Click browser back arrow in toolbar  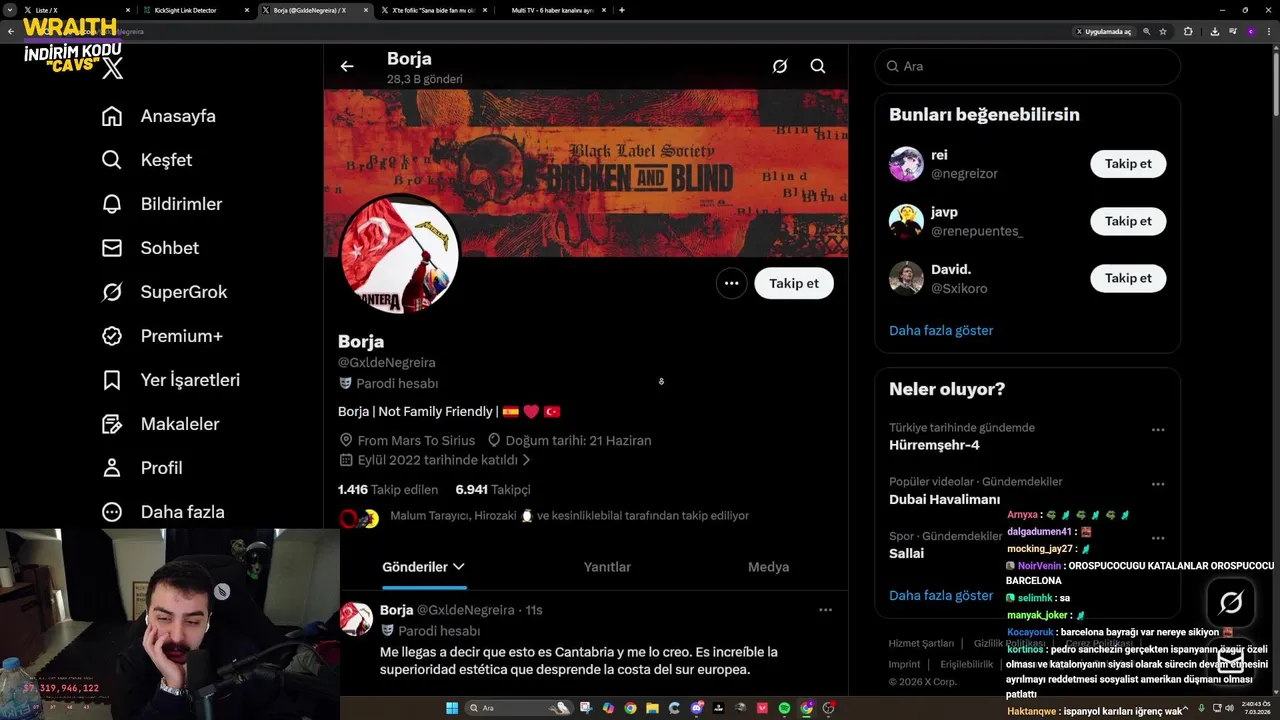coord(11,31)
